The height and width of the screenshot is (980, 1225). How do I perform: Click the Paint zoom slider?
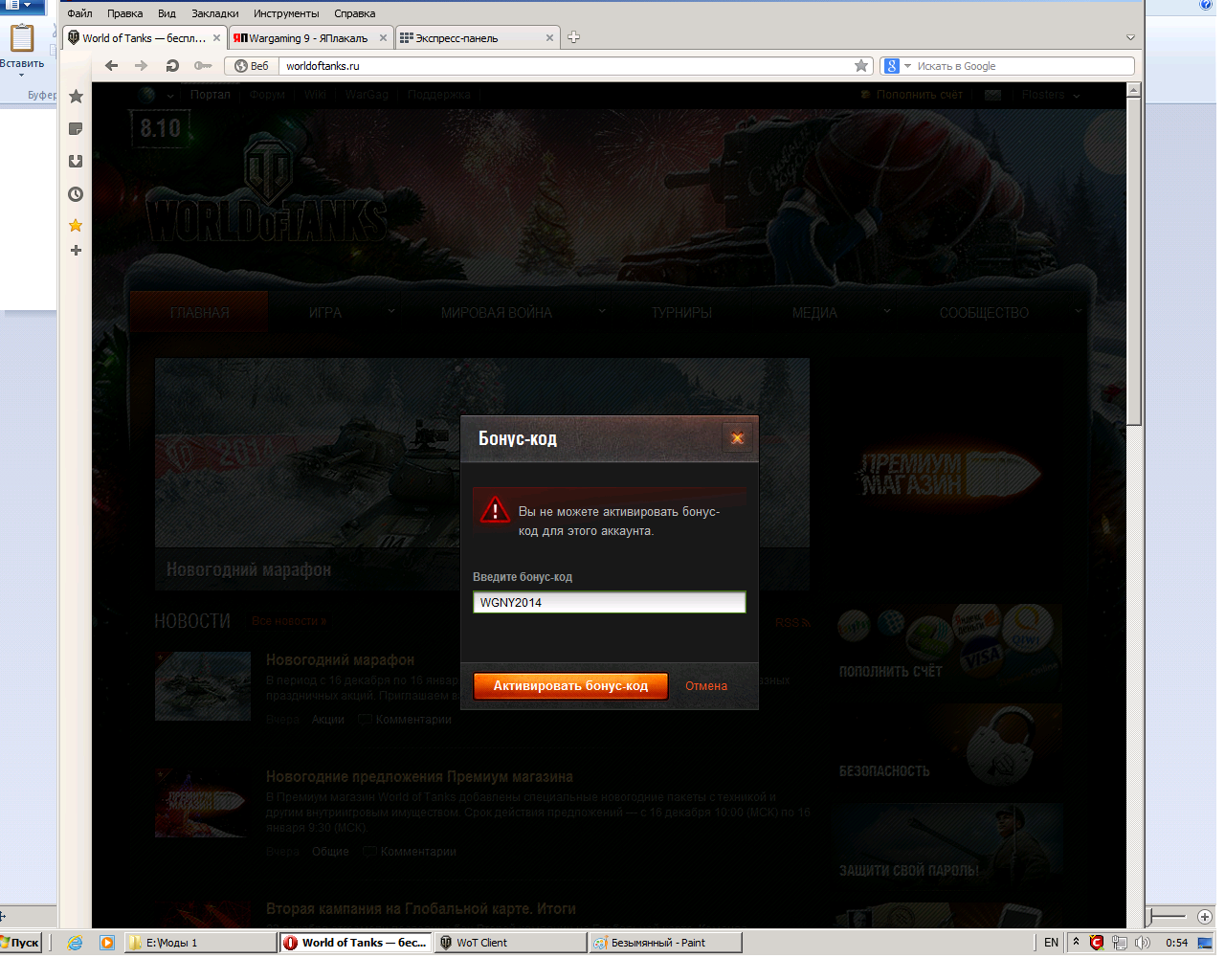tap(1168, 916)
